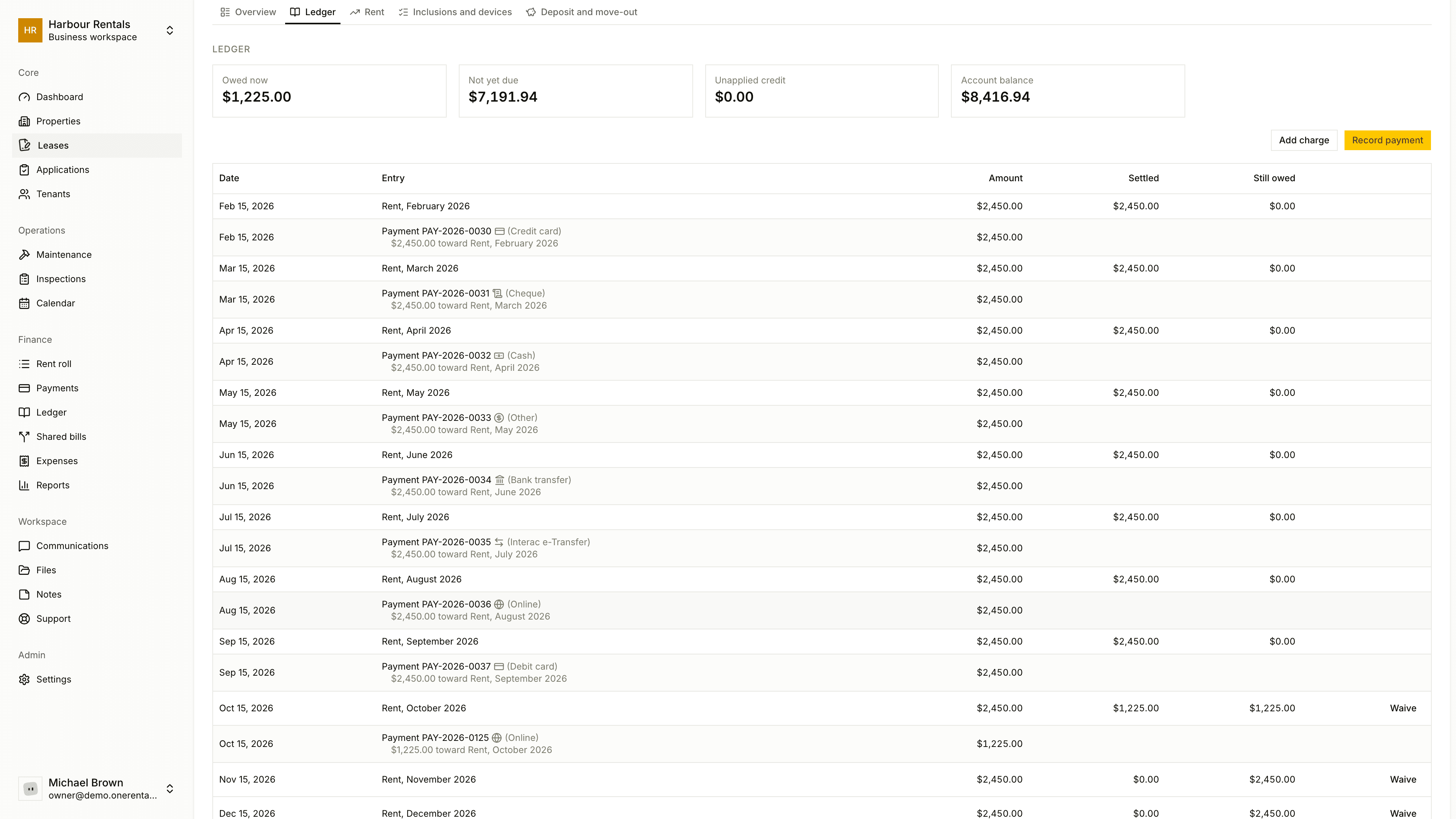Click the HR workspace logo
Screen dimensions: 1456x819
click(30, 30)
